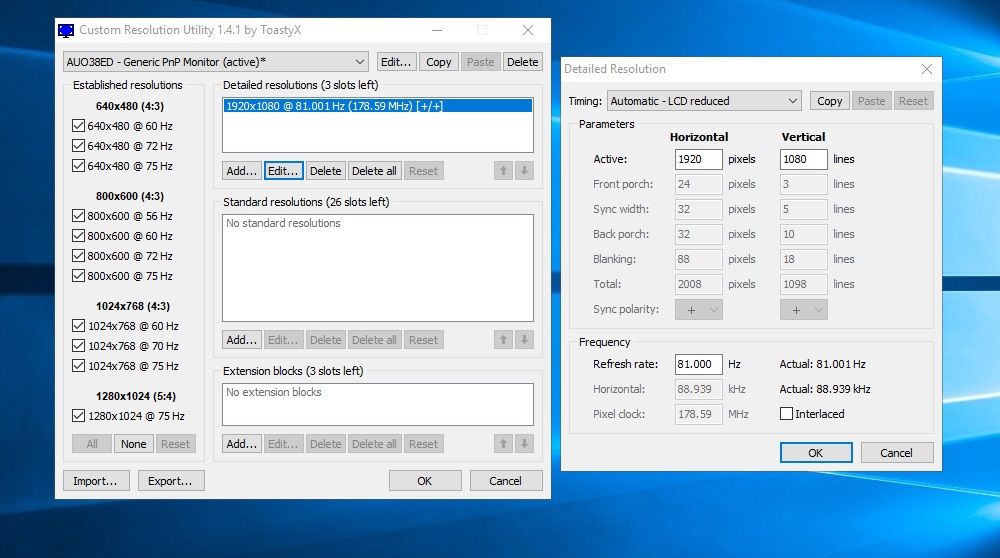Viewport: 1000px width, 558px height.
Task: Click vertical Front porch field
Action: pos(804,184)
